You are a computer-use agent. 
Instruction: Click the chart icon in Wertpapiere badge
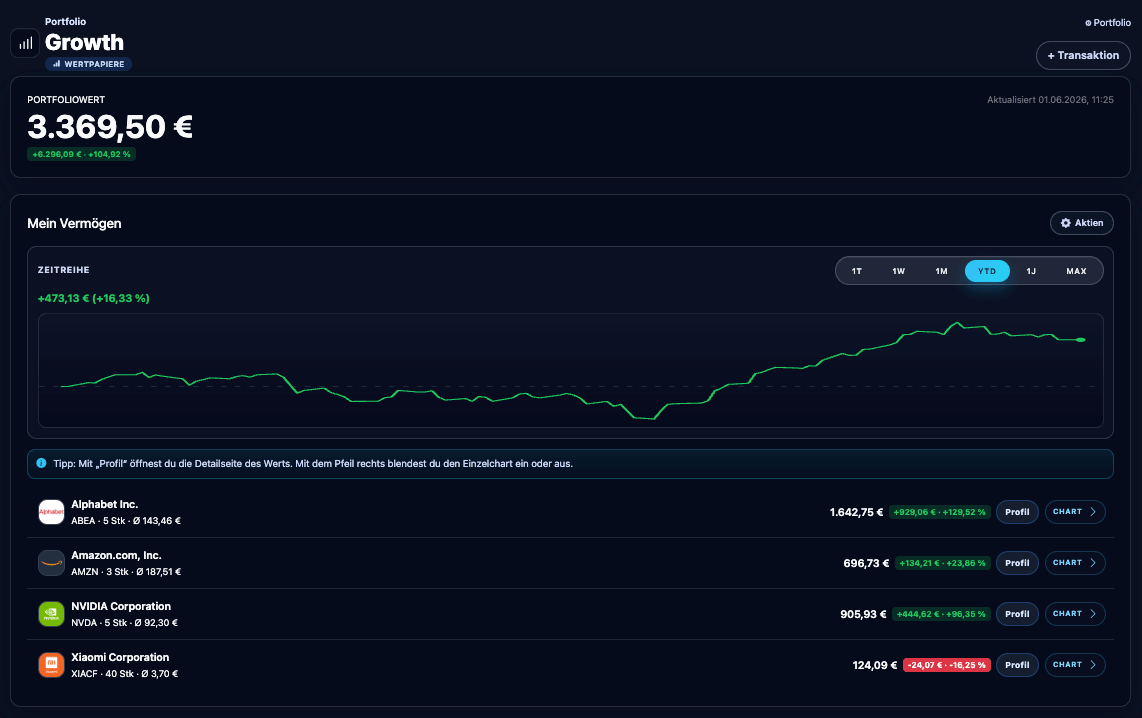point(56,64)
